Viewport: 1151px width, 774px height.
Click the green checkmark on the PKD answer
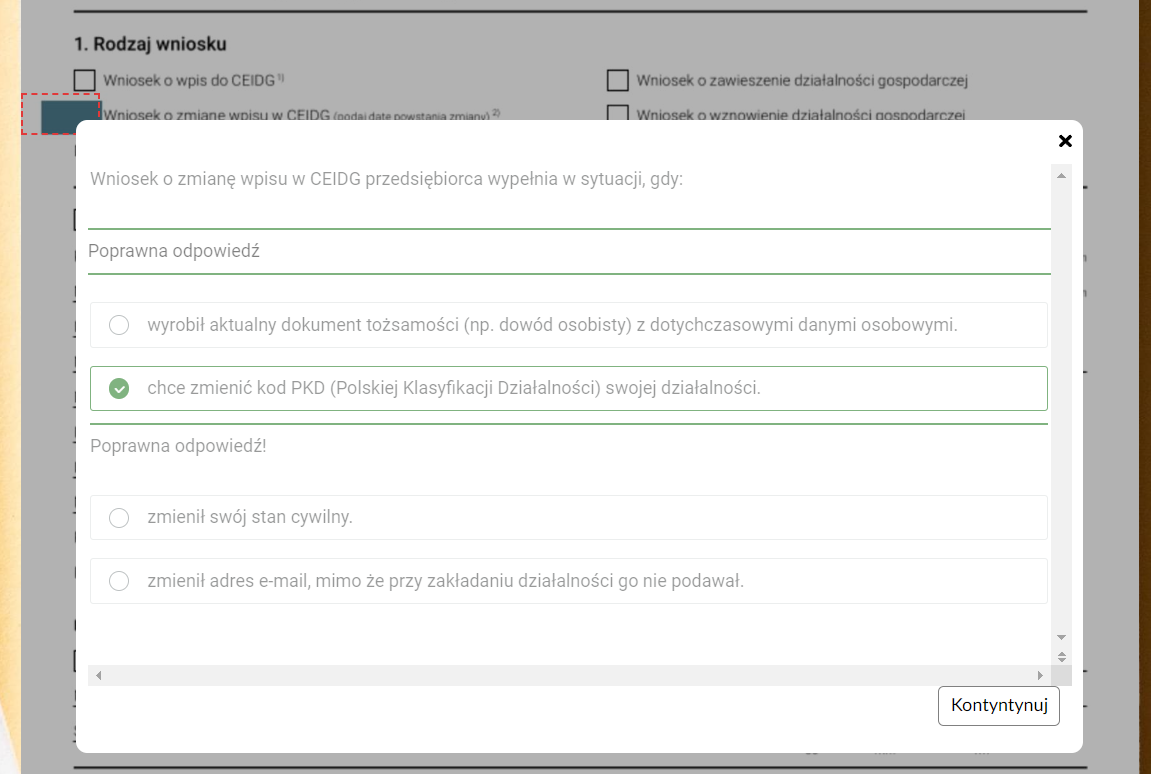(x=119, y=388)
